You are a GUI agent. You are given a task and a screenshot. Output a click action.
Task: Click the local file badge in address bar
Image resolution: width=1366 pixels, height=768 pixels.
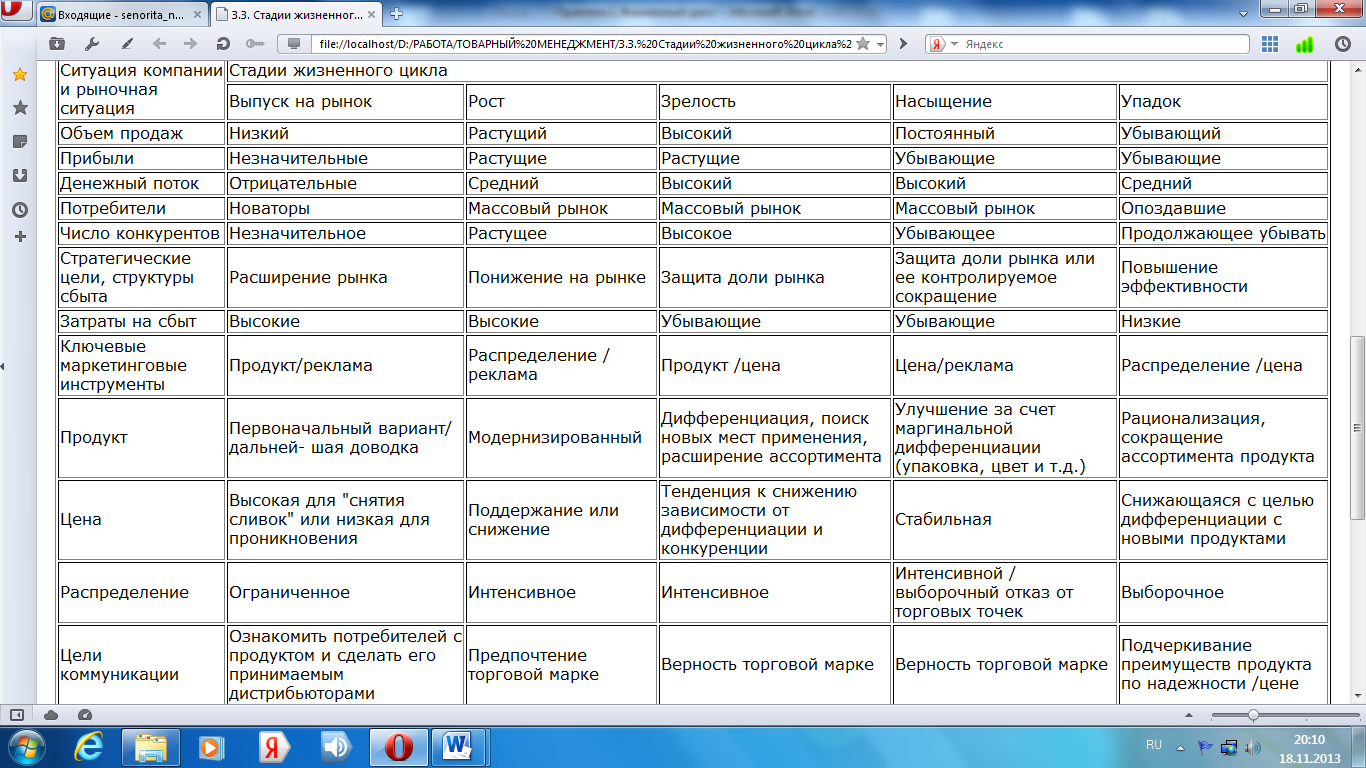point(294,44)
